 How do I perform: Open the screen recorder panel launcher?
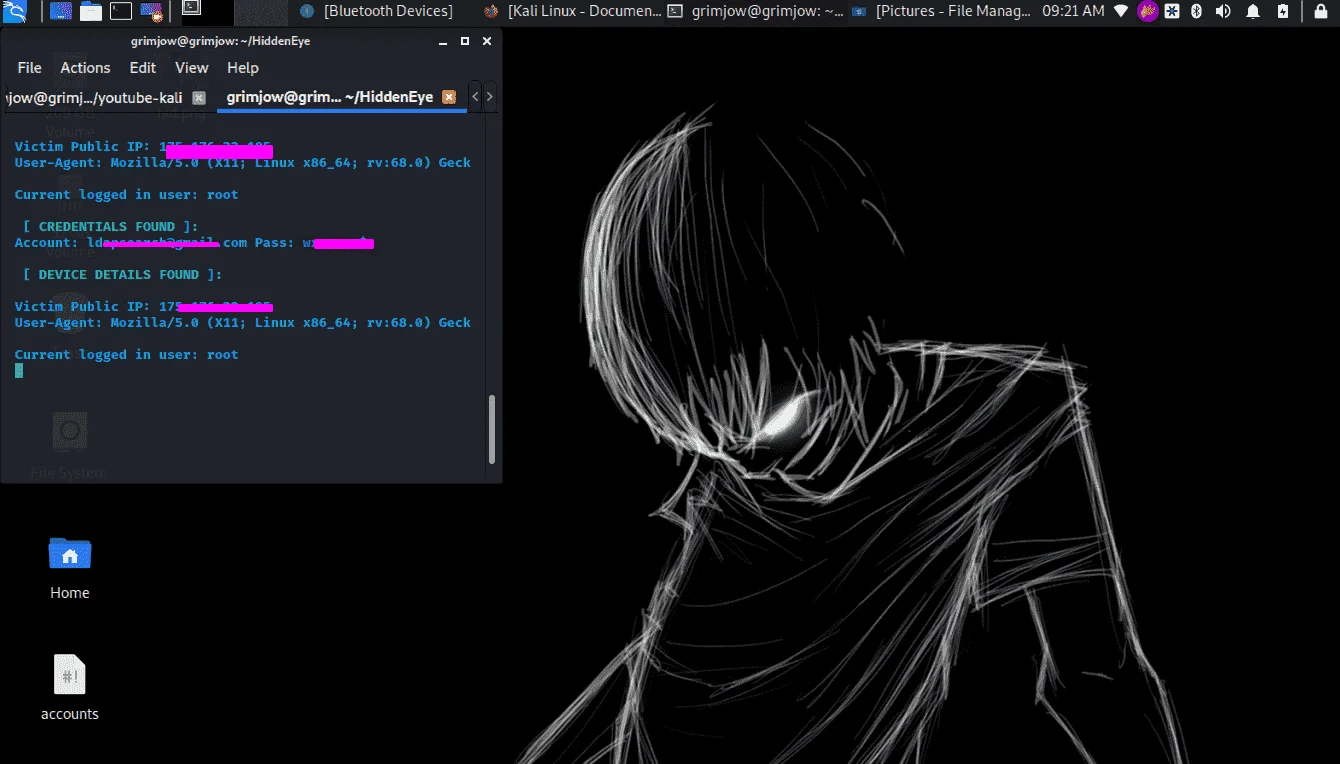click(x=152, y=12)
